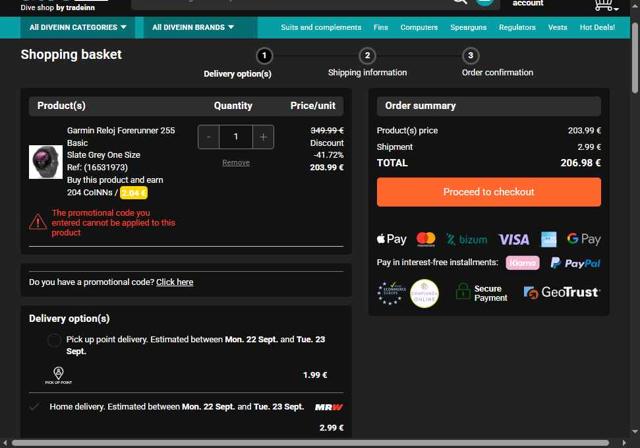640x448 pixels.
Task: Open the Spearguns menu item
Action: [x=468, y=27]
